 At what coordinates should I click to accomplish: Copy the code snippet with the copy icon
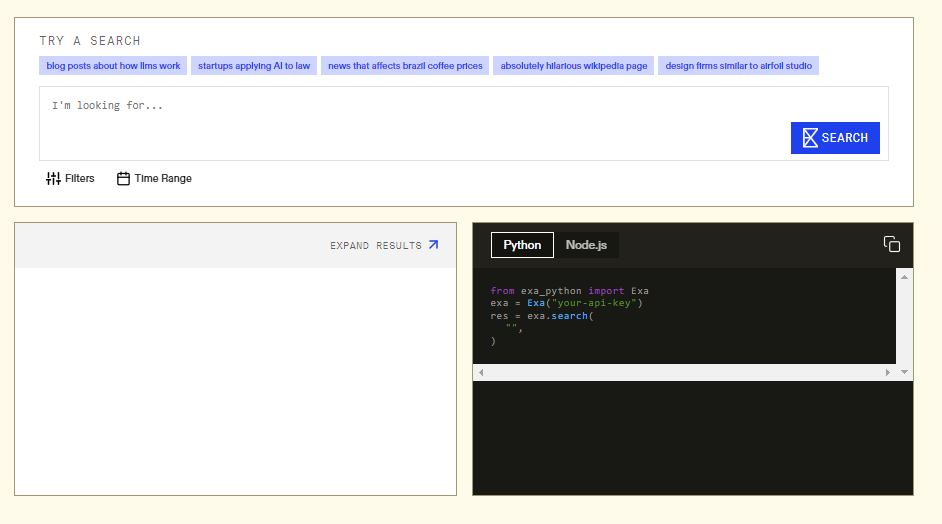(x=892, y=244)
